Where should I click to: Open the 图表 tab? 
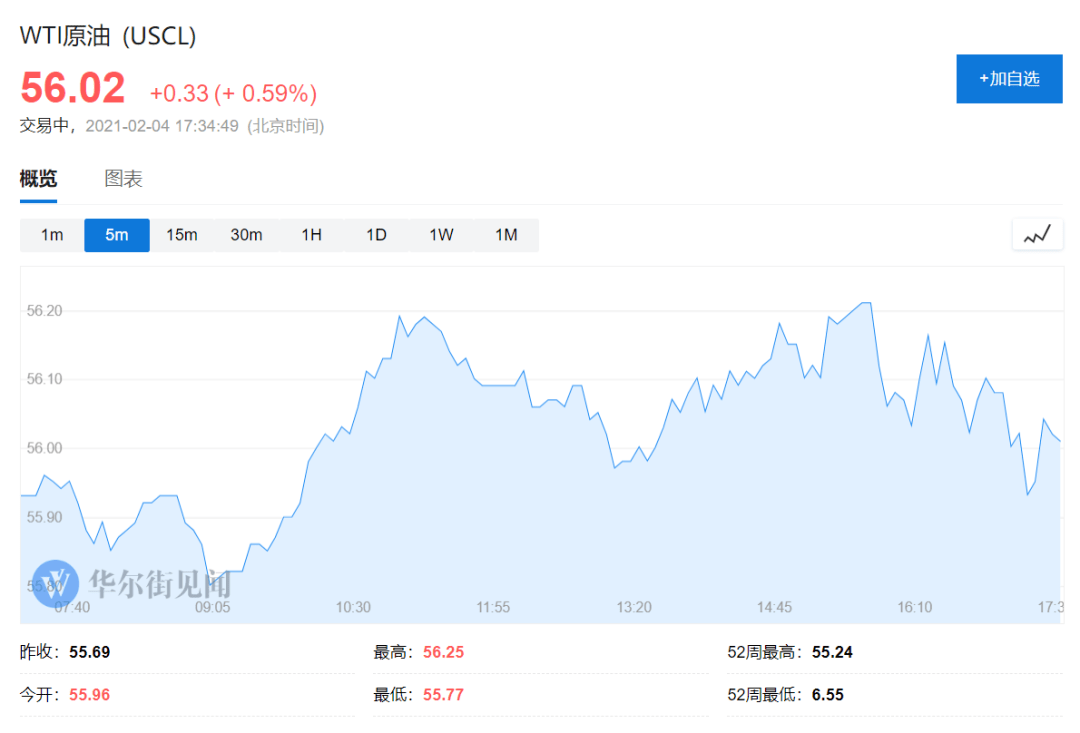[x=123, y=179]
